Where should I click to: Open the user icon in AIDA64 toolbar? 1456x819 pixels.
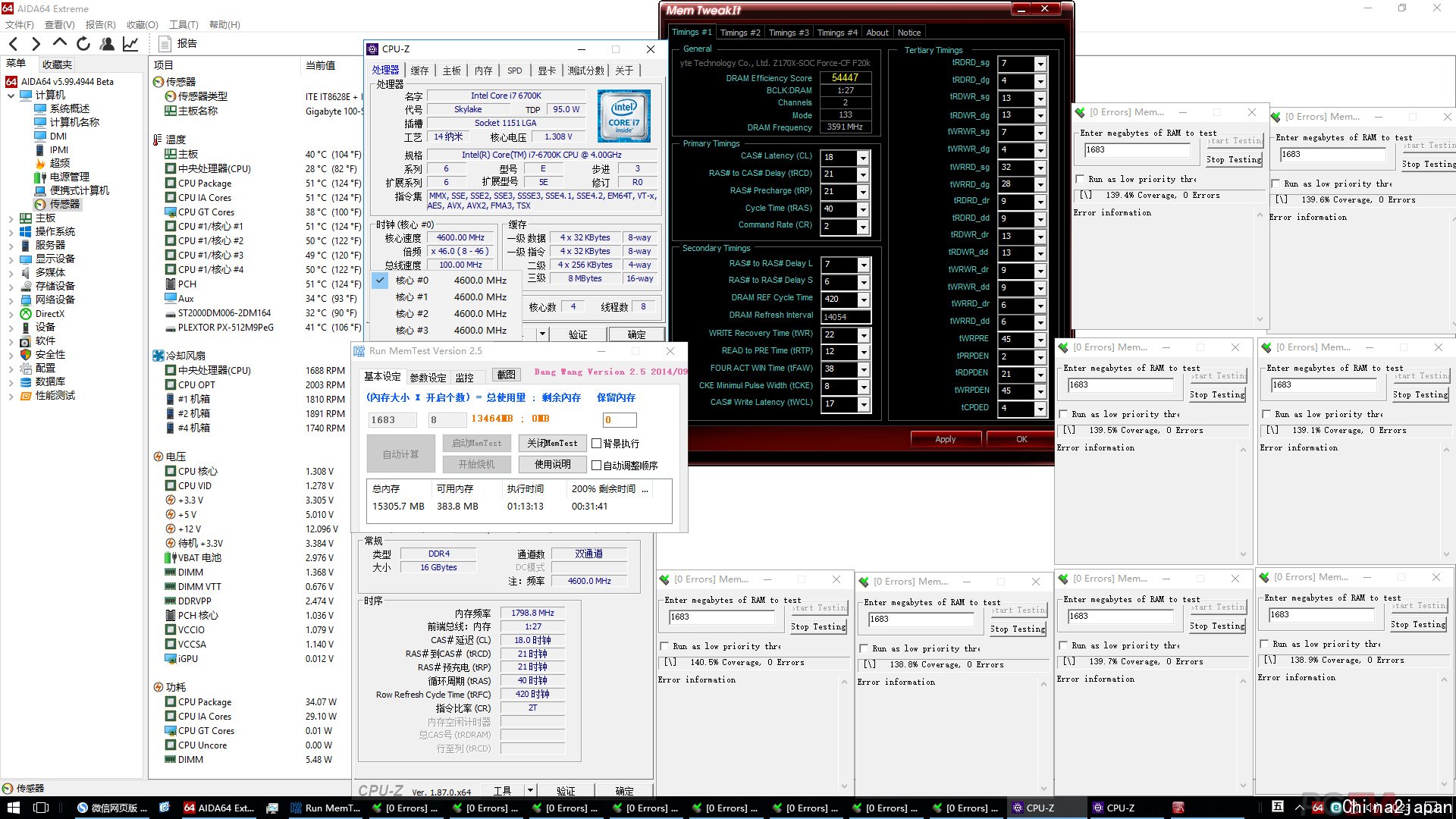(x=107, y=44)
